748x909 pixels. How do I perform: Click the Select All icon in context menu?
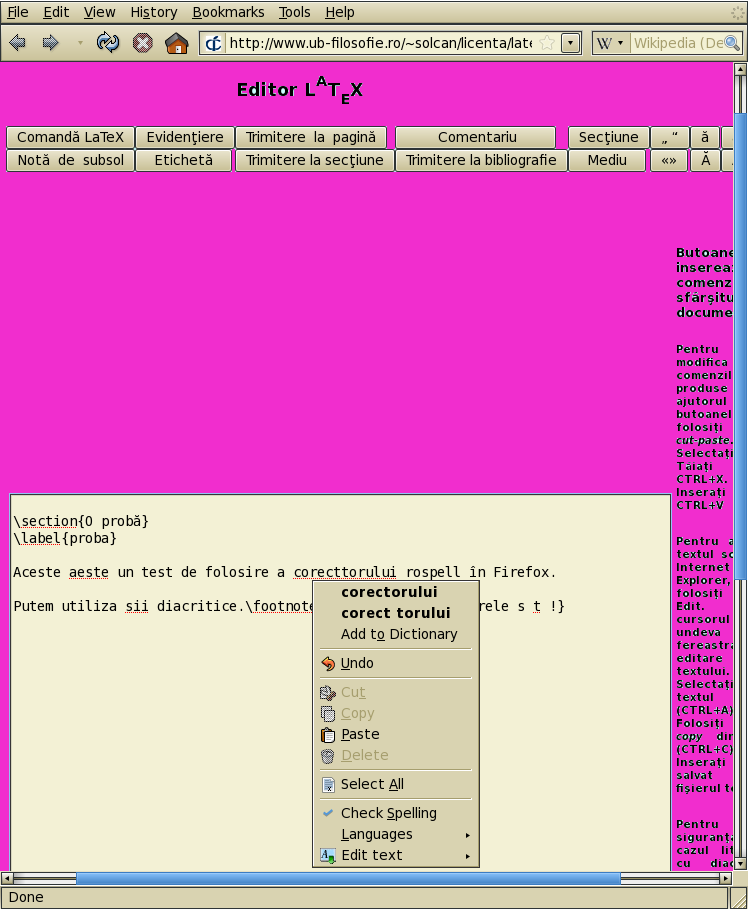(x=328, y=784)
